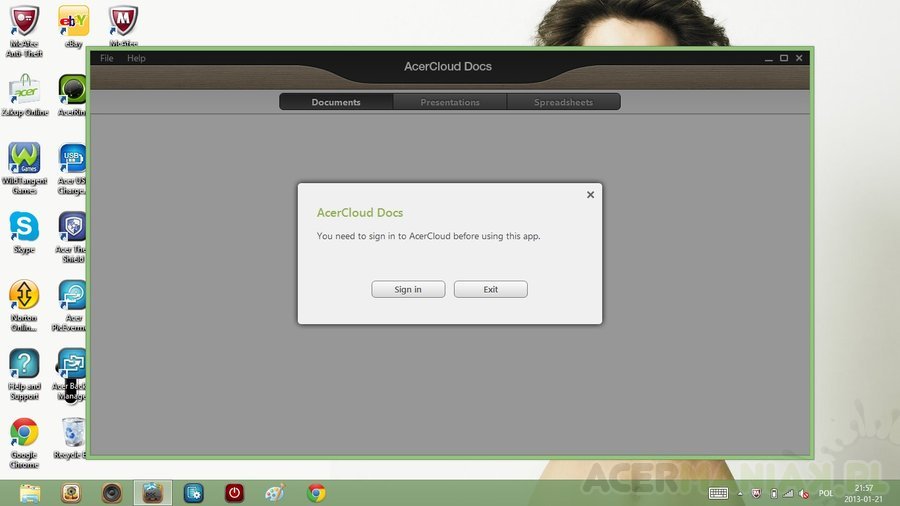
Task: Switch to the Spreadsheets tab
Action: point(564,102)
